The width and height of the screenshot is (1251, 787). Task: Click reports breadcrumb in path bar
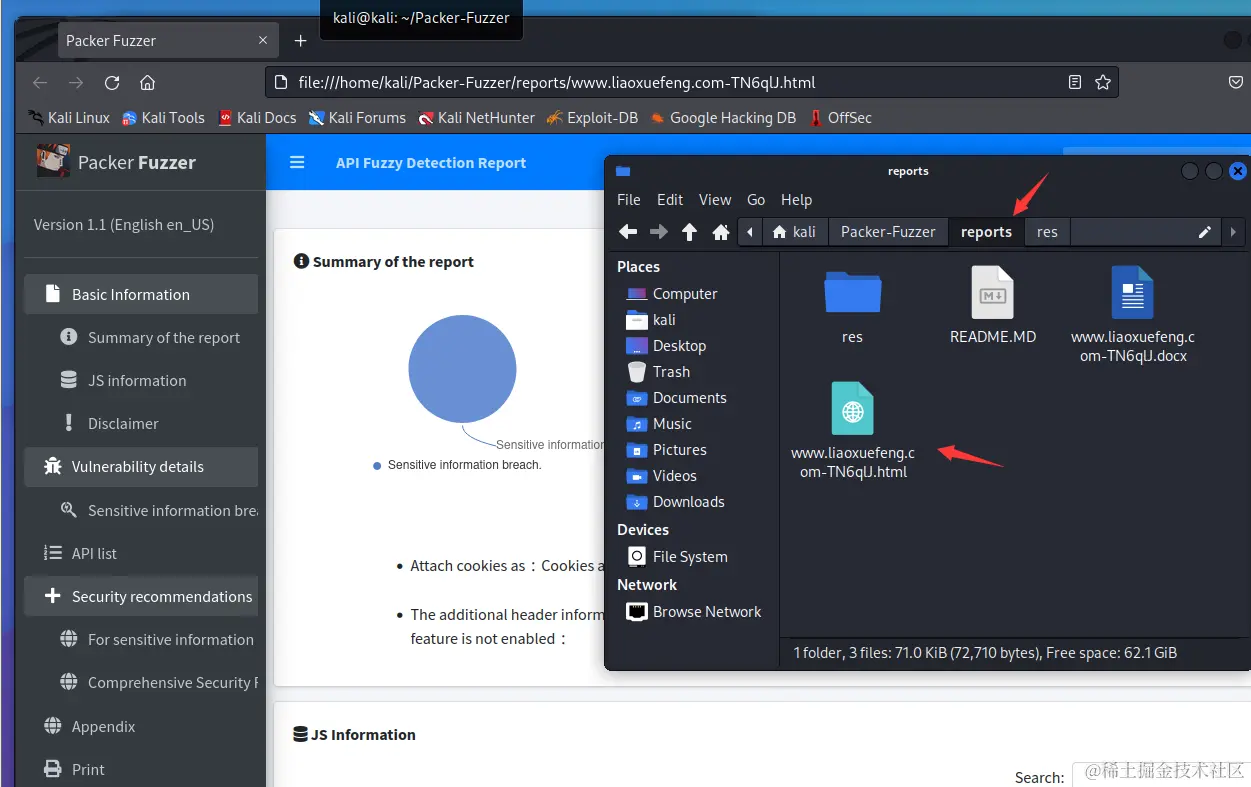pos(986,232)
